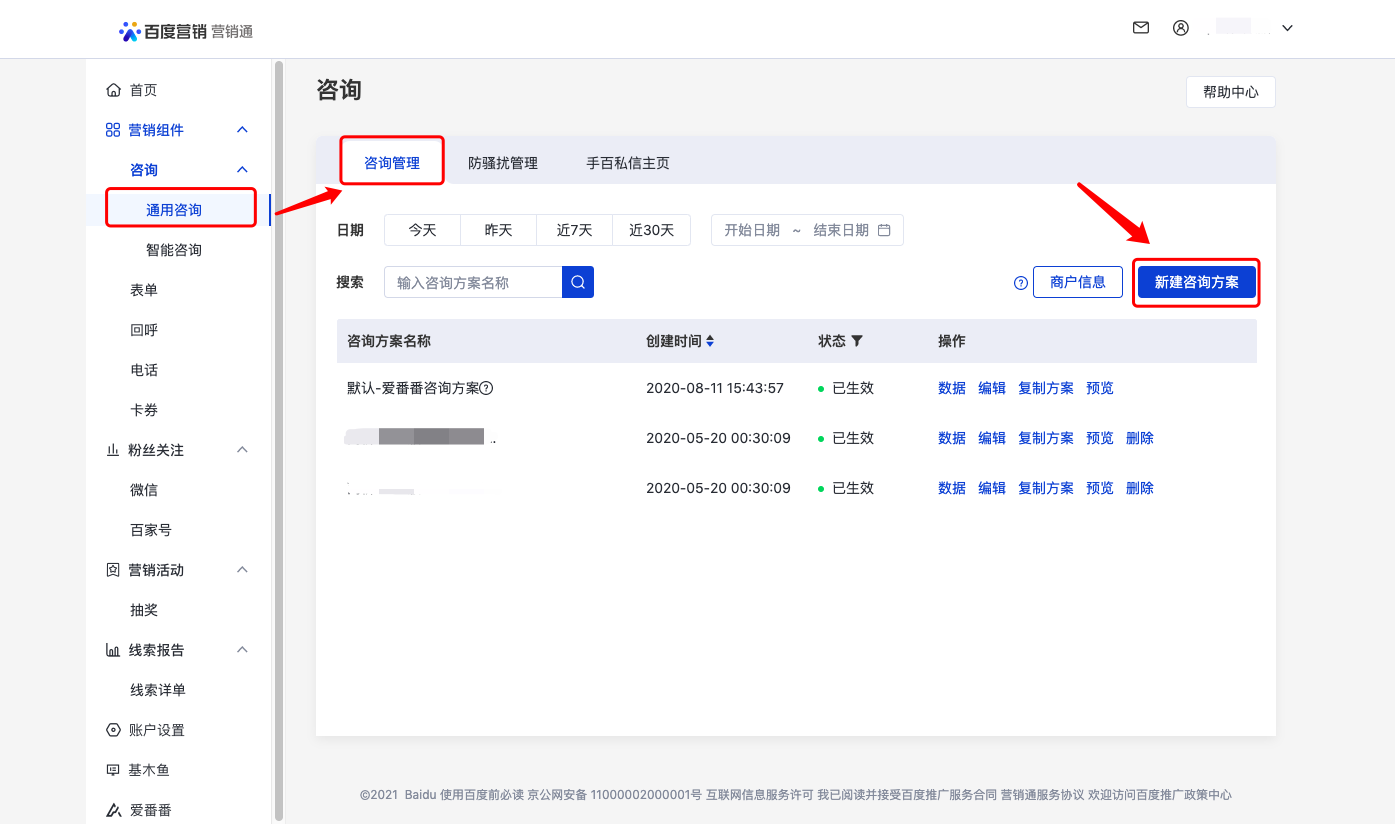1395x824 pixels.
Task: Click the 账户设置 settings icon
Action: coord(113,729)
